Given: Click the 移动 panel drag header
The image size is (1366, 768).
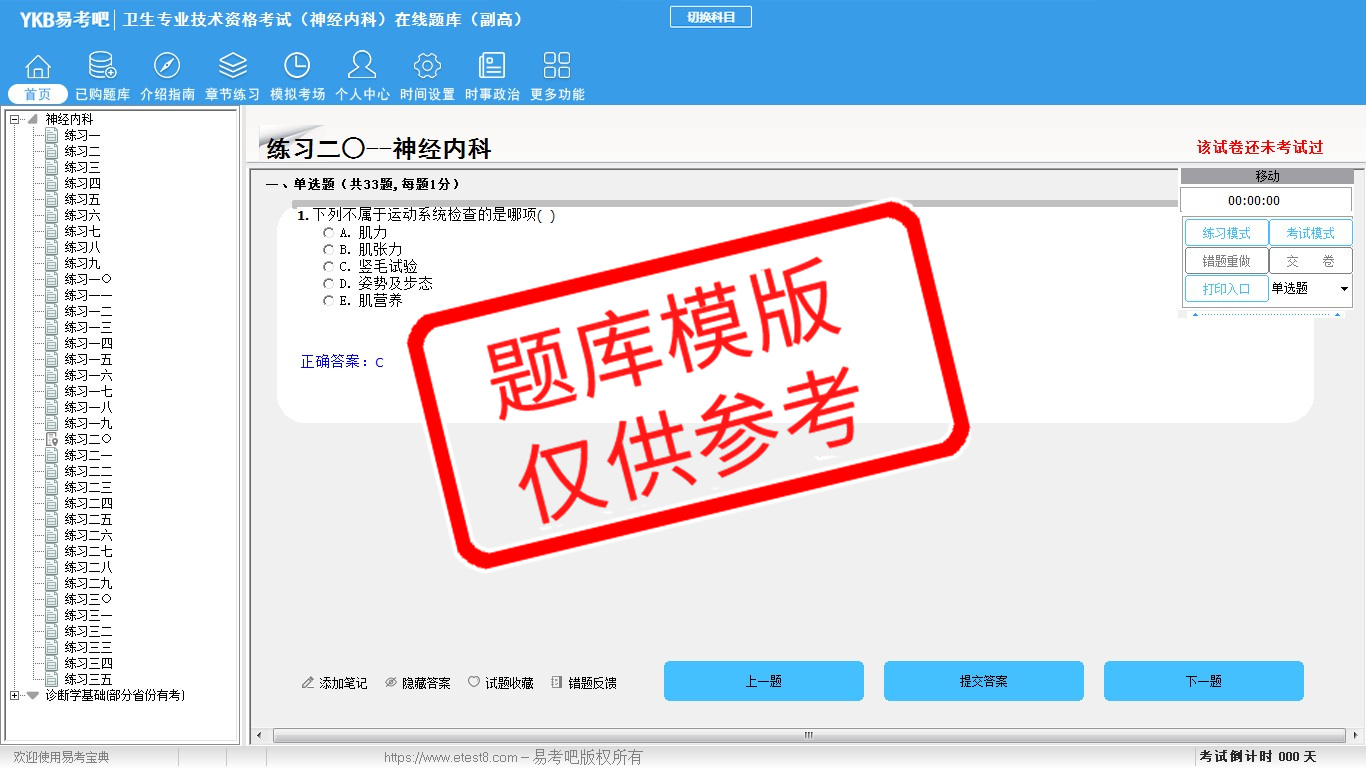Looking at the screenshot, I should click(1267, 176).
